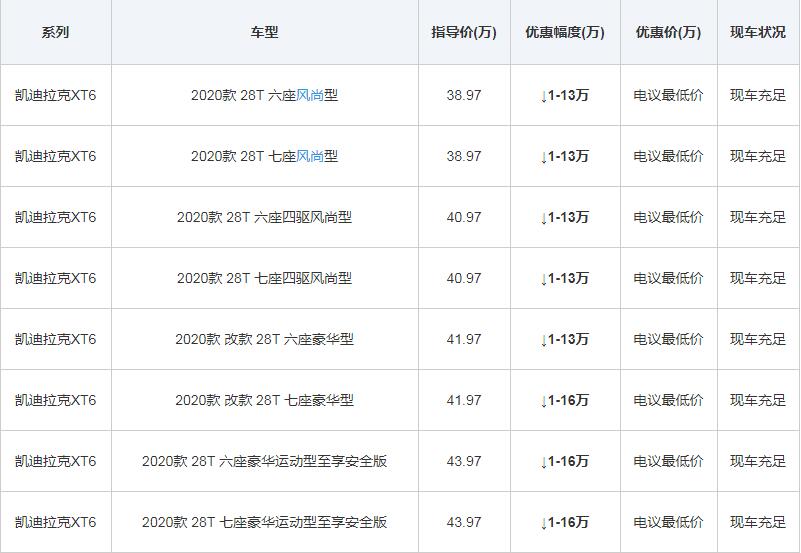
Task: Click 凯迪拉克XT6 in 七座豪华运动型 row
Action: [x=55, y=522]
